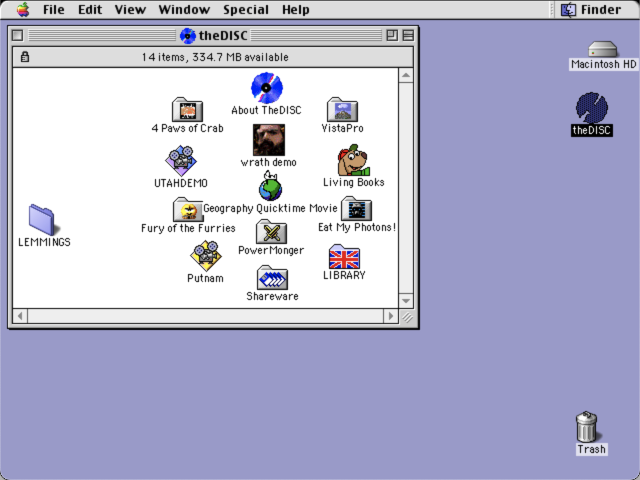Click the window resize grip corner
The image size is (640, 480).
coord(407,317)
